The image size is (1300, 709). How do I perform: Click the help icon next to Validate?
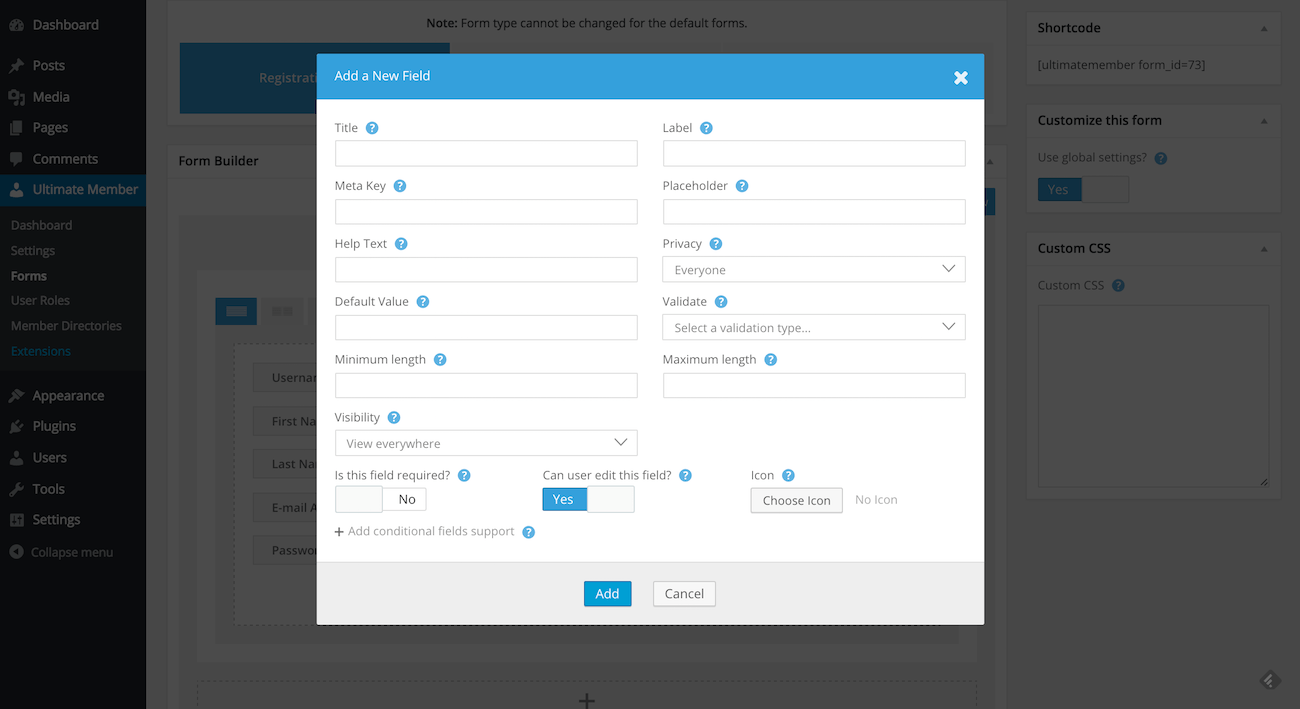click(x=721, y=302)
